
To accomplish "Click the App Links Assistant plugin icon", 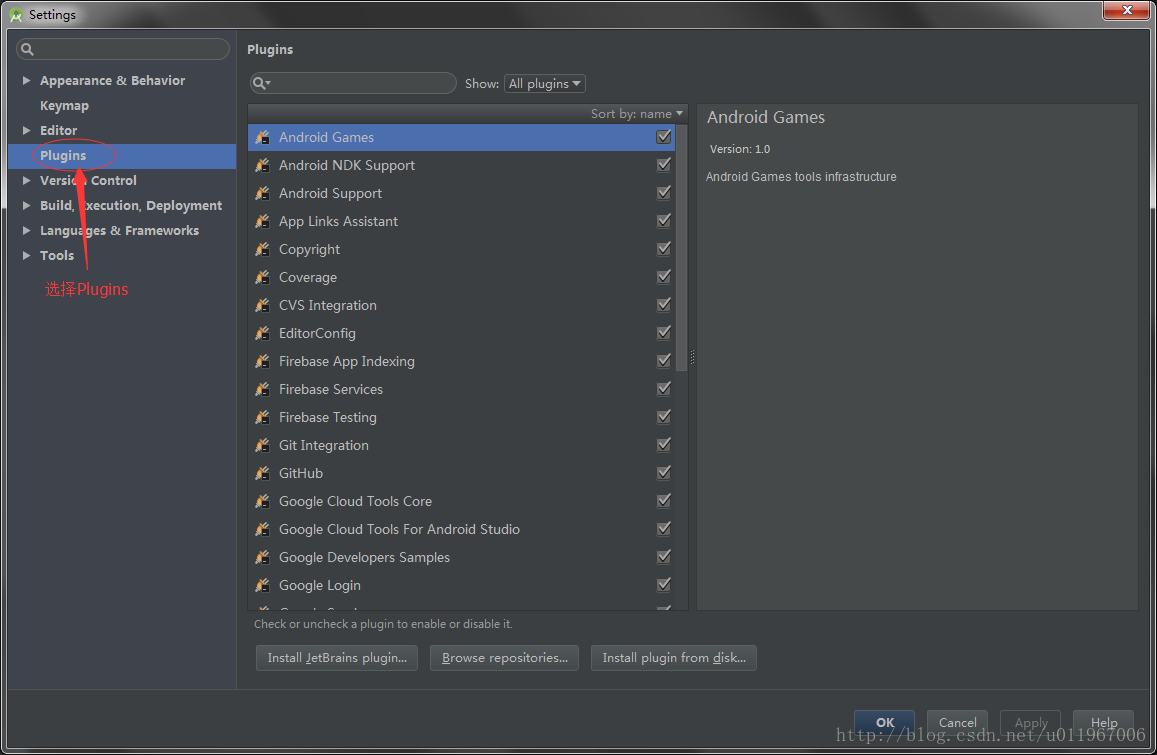I will coord(262,221).
